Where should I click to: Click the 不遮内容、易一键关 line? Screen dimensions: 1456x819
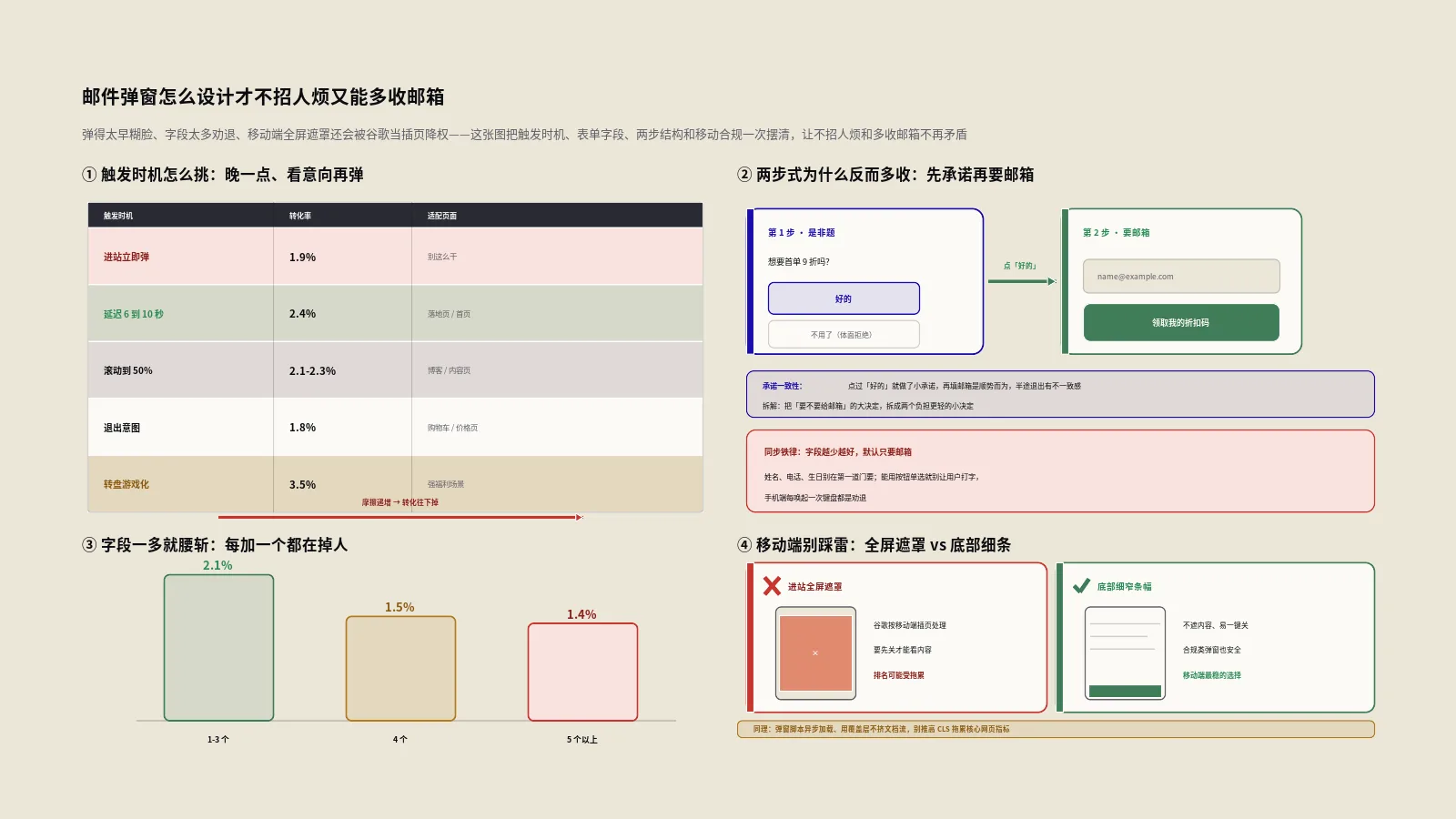pyautogui.click(x=1215, y=625)
